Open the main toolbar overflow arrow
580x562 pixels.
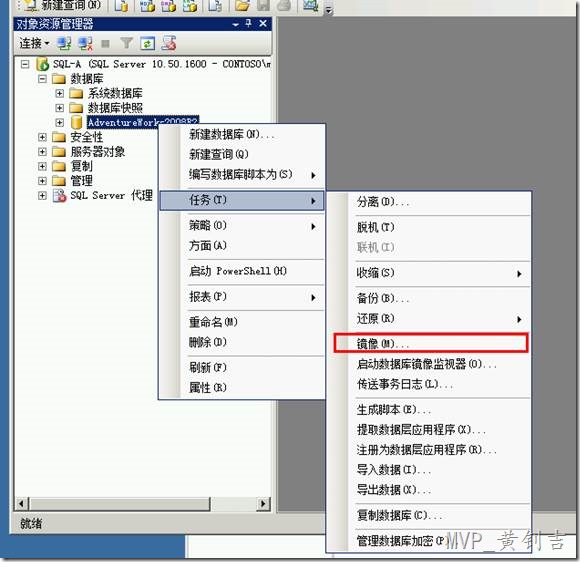click(328, 10)
